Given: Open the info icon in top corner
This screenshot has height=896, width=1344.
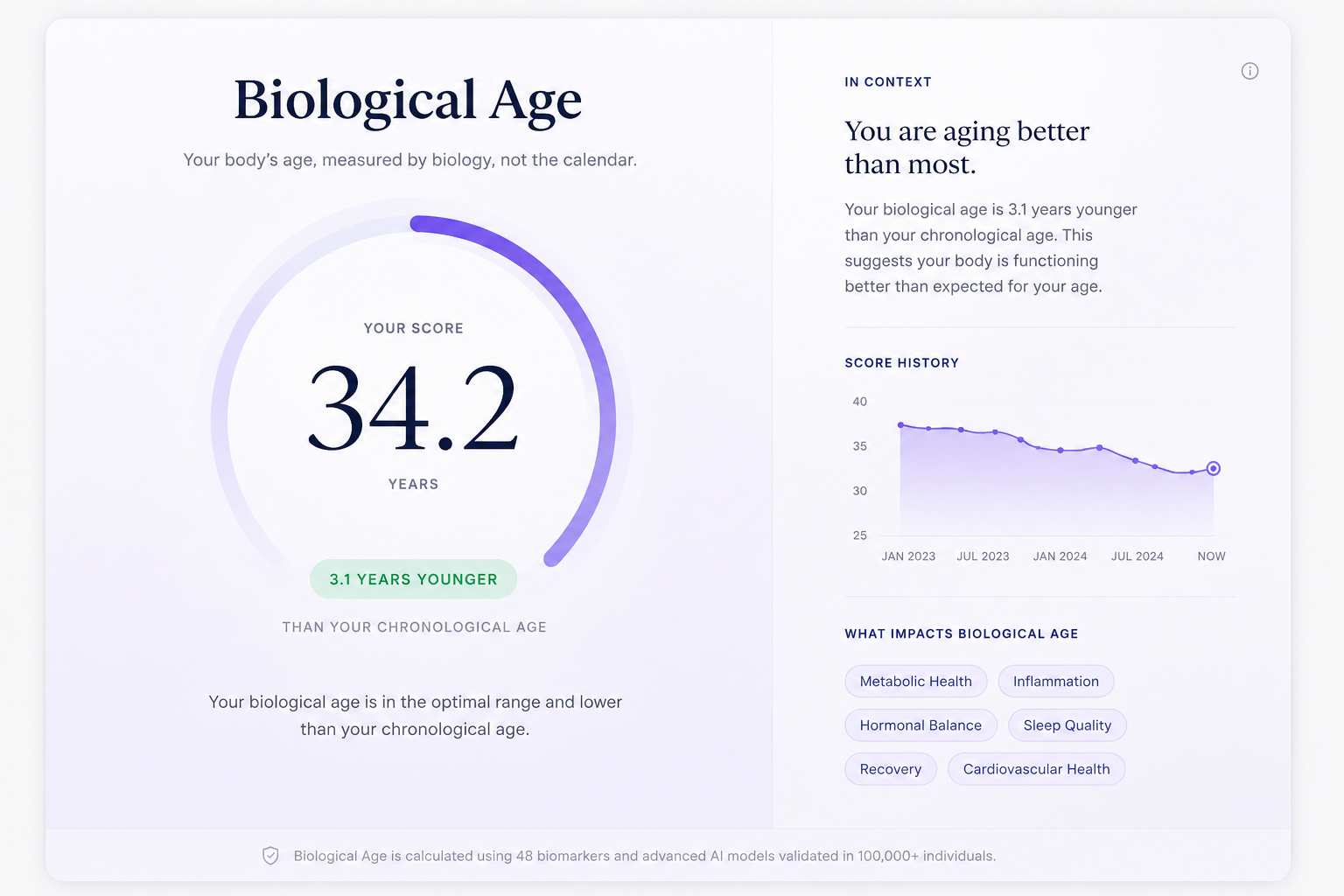Looking at the screenshot, I should coord(1249,71).
